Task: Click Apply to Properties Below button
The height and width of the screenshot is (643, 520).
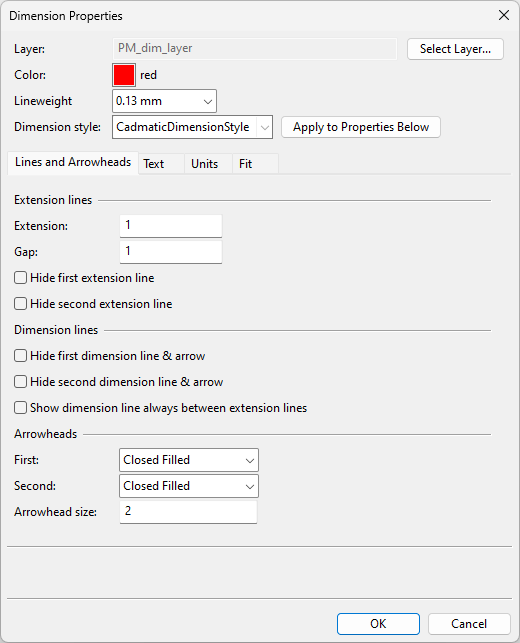Action: 361,127
